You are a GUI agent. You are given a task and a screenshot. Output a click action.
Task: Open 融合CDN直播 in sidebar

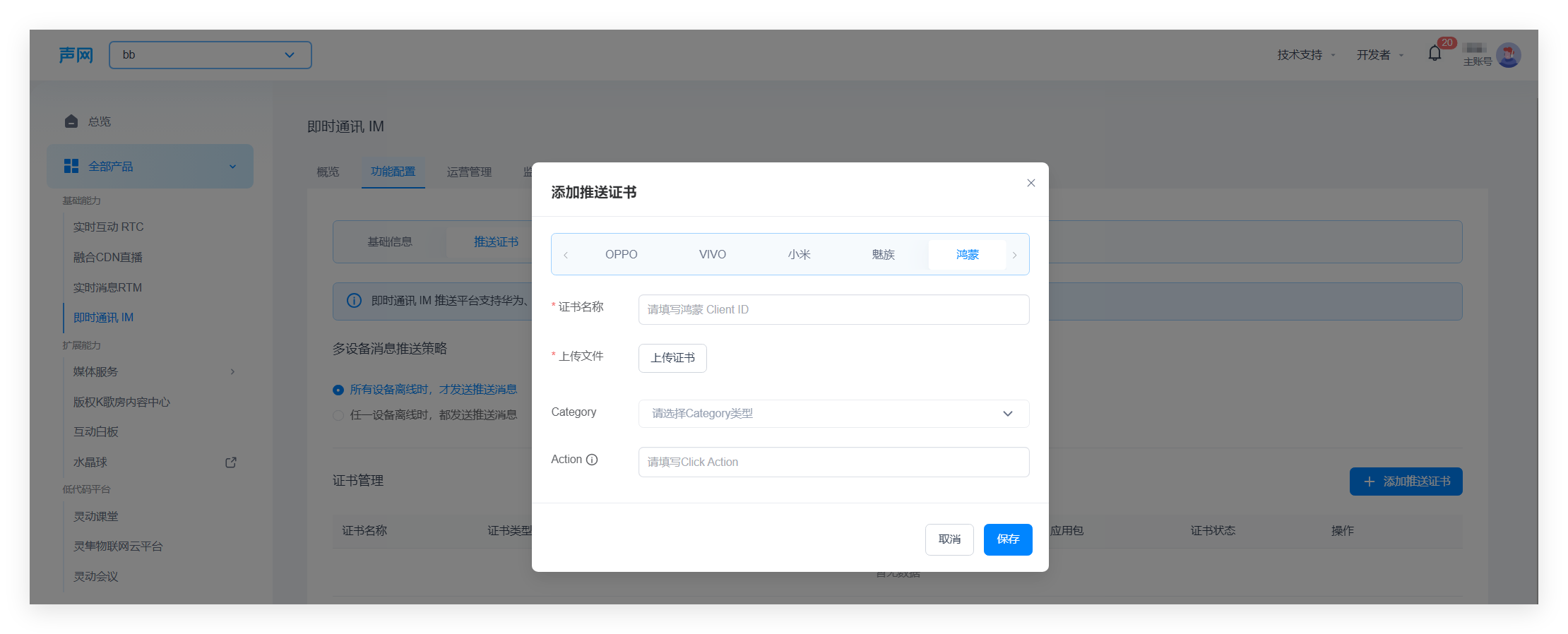coord(107,258)
